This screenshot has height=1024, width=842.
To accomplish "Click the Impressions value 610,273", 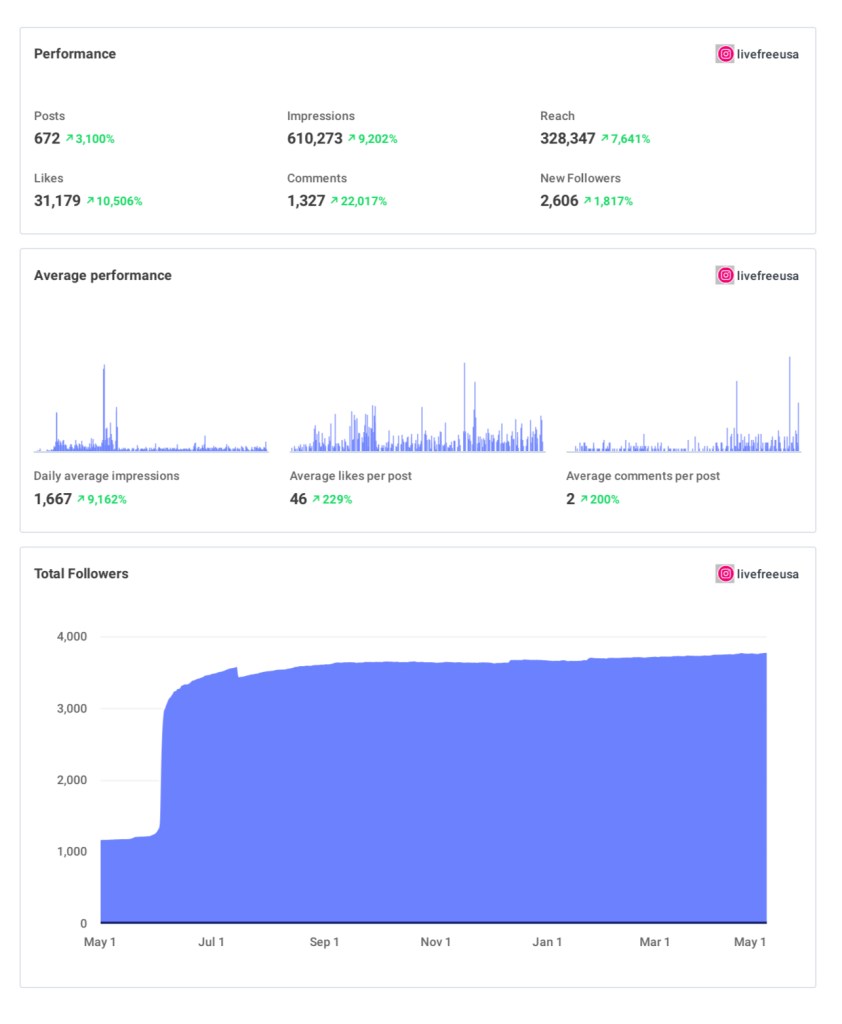I will (315, 139).
